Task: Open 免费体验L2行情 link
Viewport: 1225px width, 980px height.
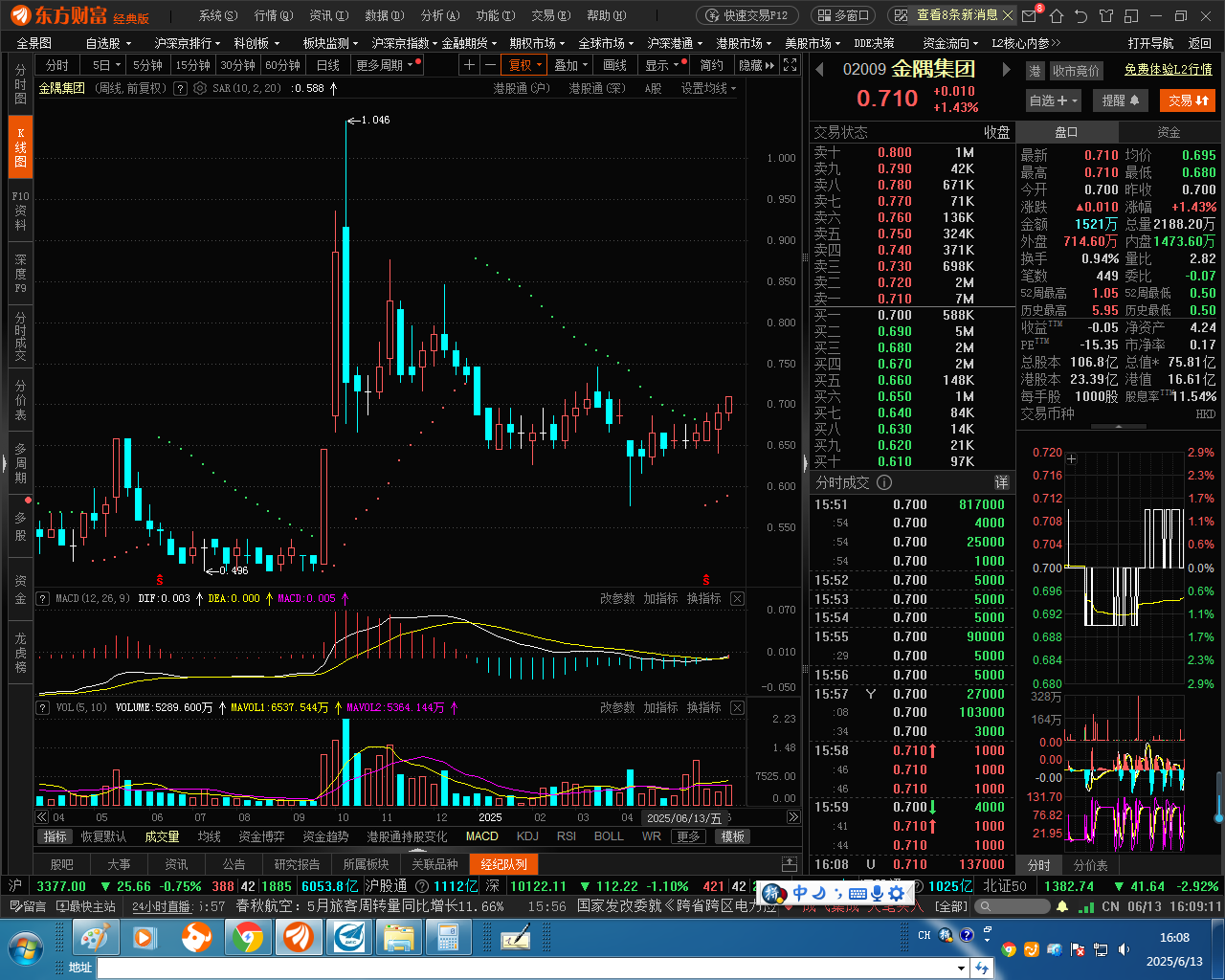Action: (x=1168, y=69)
